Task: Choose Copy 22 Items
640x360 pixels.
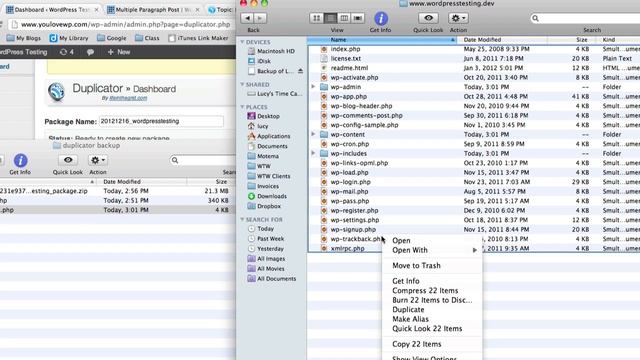Action: coord(432,344)
